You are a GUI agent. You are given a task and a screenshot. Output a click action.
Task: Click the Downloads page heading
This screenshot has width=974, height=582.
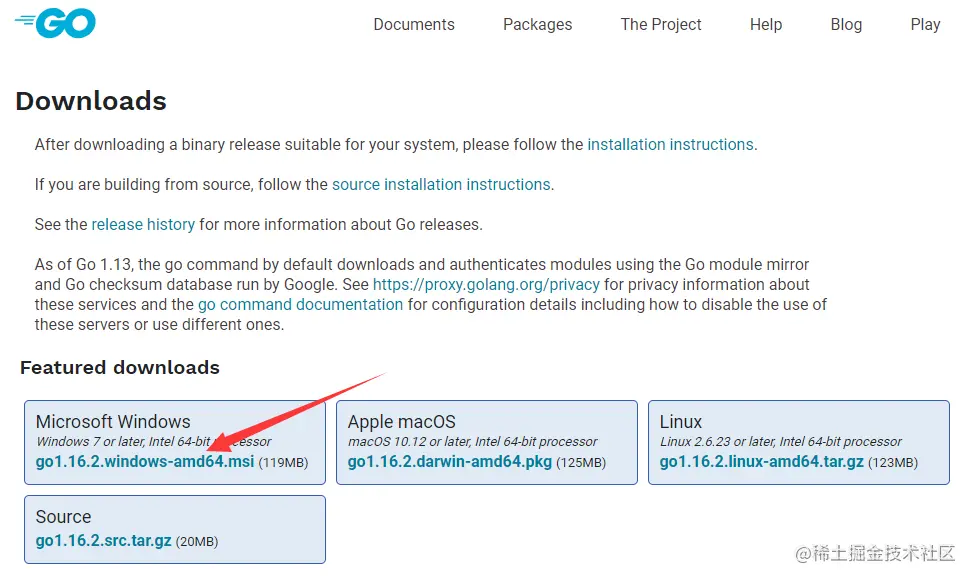pyautogui.click(x=91, y=101)
